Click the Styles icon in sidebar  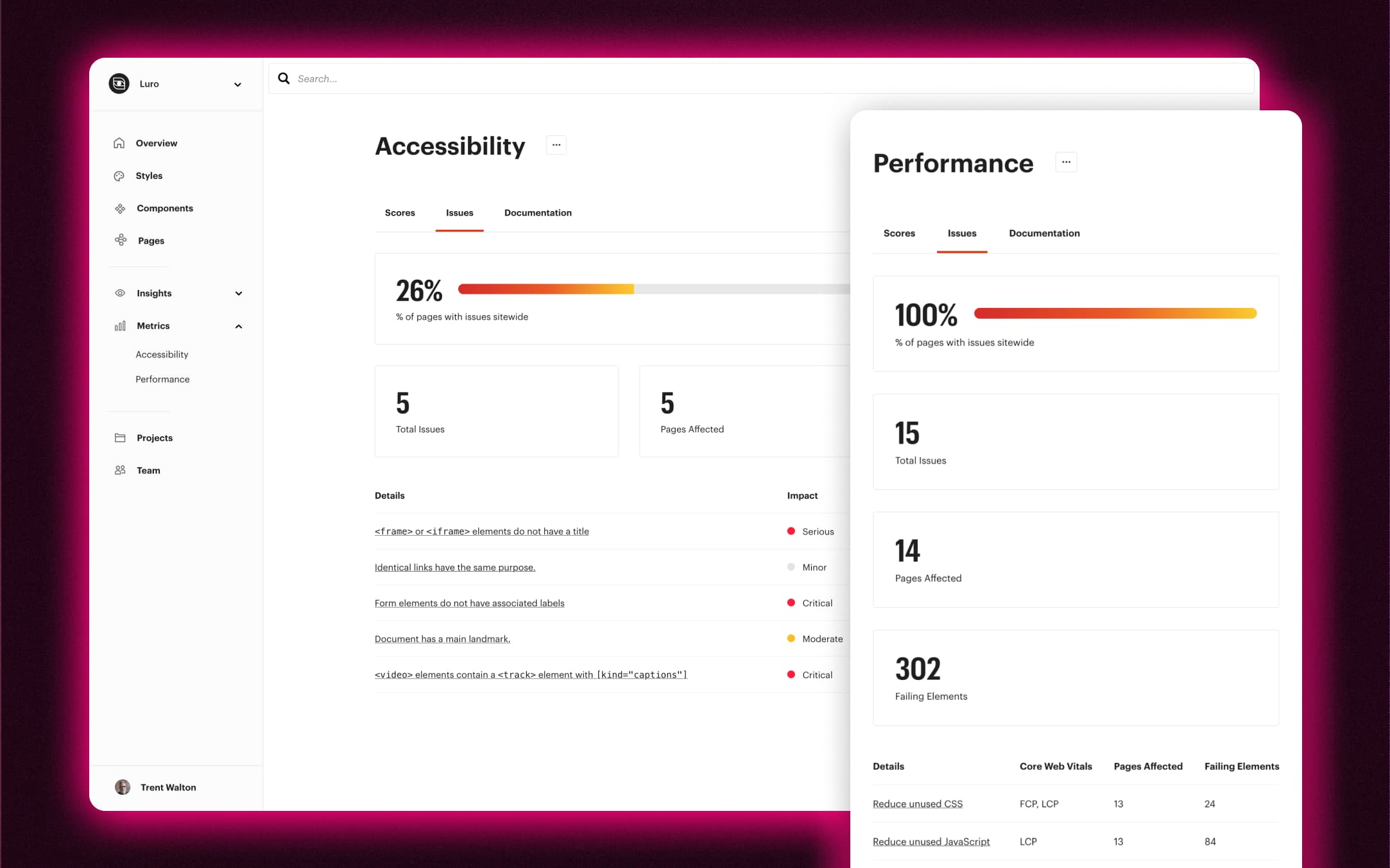119,176
